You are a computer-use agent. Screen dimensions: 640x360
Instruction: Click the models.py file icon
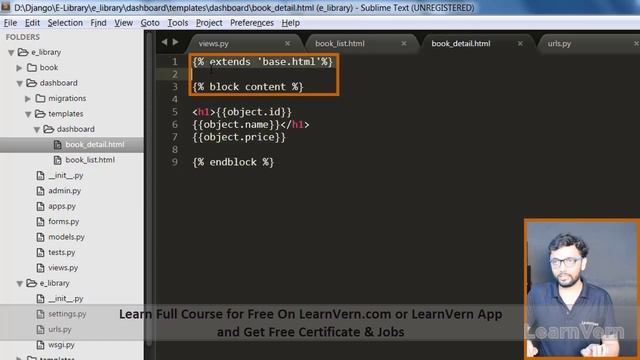[40, 237]
